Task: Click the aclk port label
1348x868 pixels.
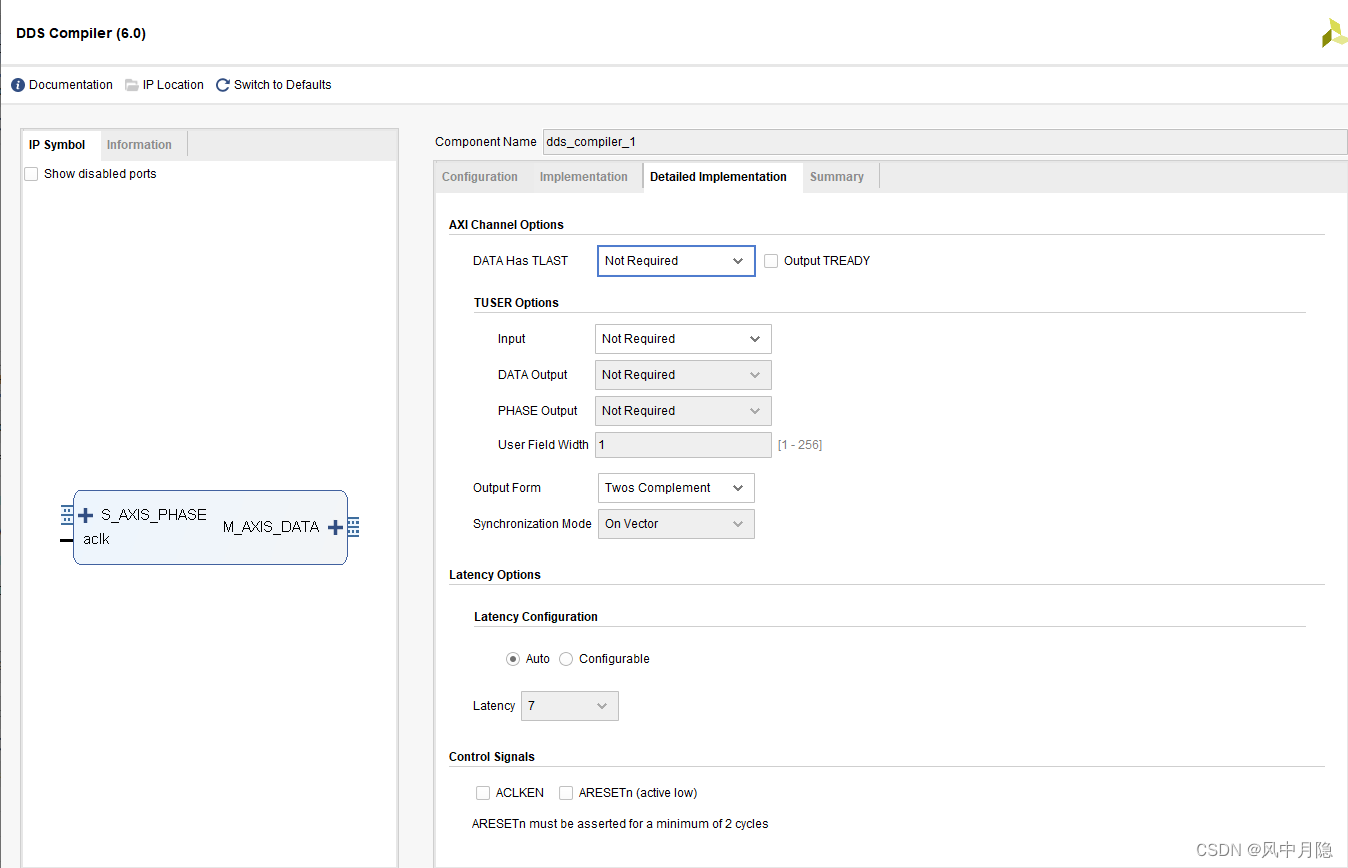Action: click(97, 539)
